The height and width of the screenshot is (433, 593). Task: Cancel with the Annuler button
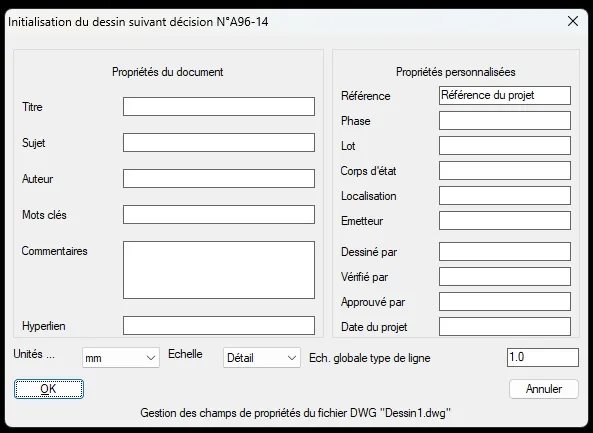(544, 389)
